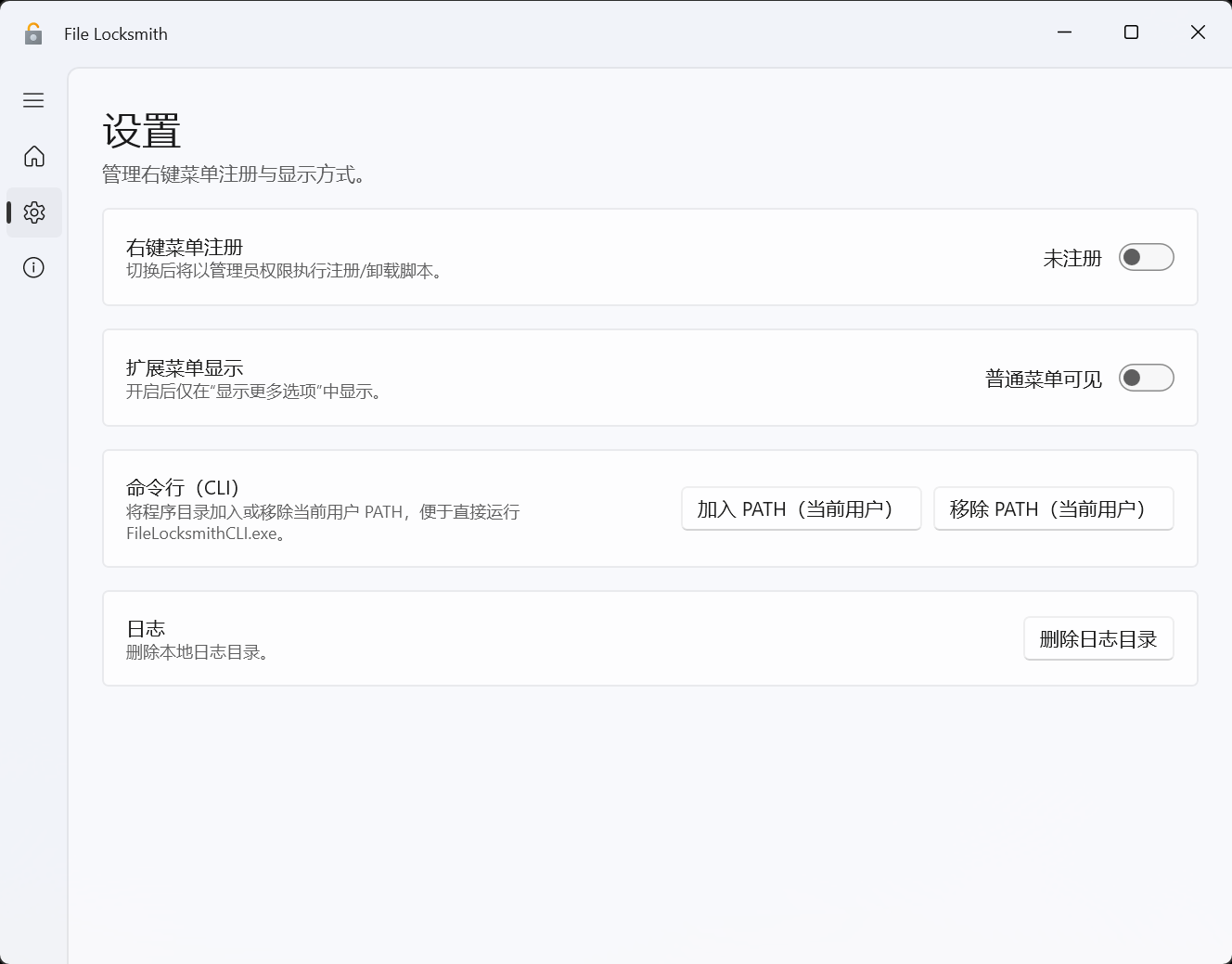Click the 设置 page heading
Screen dimensions: 1232x964
(x=141, y=131)
